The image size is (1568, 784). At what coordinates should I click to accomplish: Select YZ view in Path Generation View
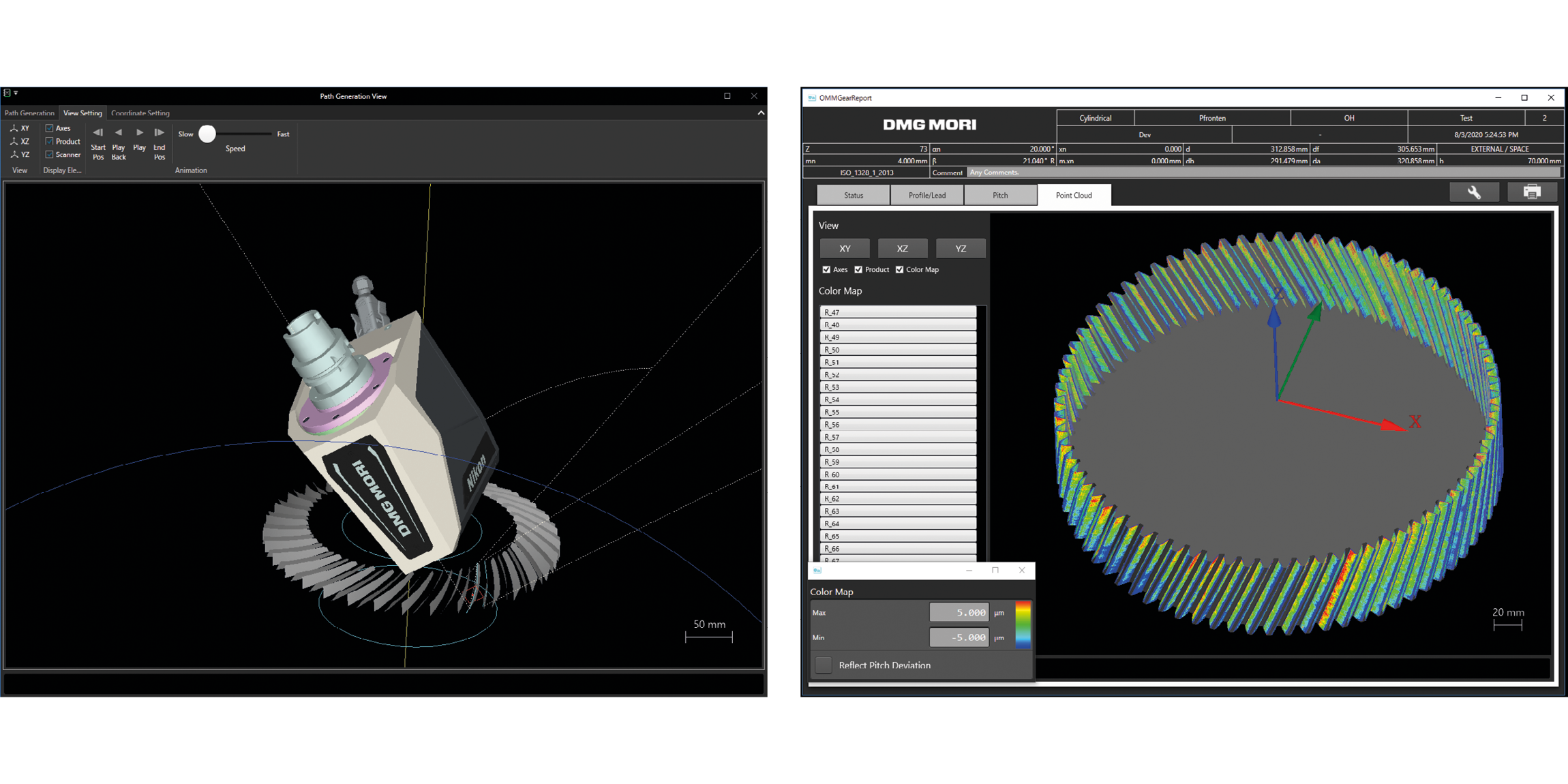pos(20,155)
